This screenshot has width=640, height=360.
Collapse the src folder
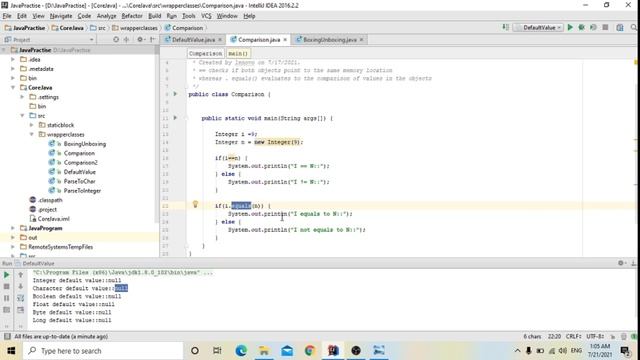(x=22, y=116)
